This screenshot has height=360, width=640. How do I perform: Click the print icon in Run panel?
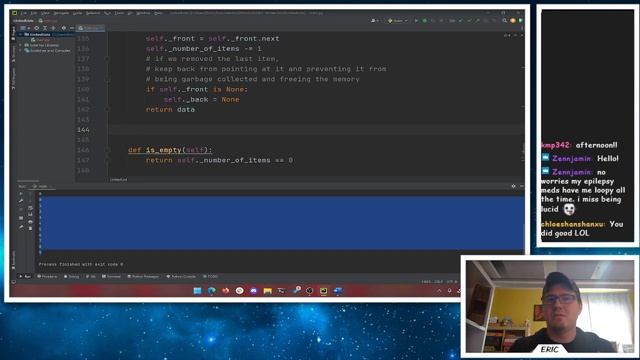point(30,222)
